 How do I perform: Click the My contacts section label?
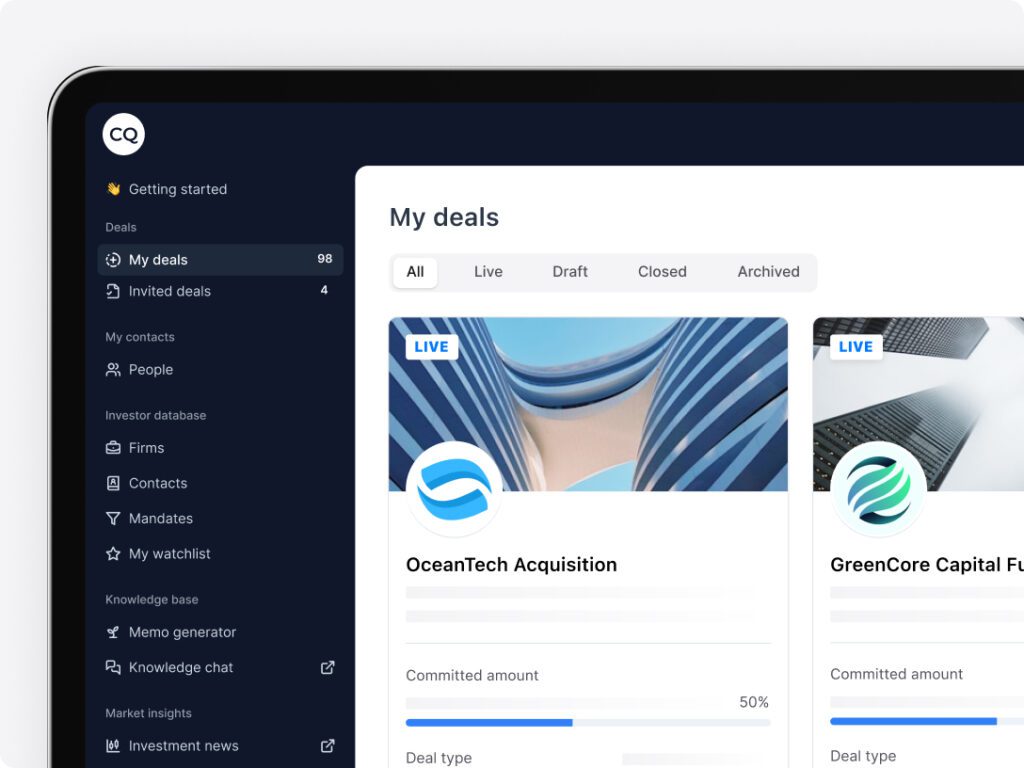point(140,337)
